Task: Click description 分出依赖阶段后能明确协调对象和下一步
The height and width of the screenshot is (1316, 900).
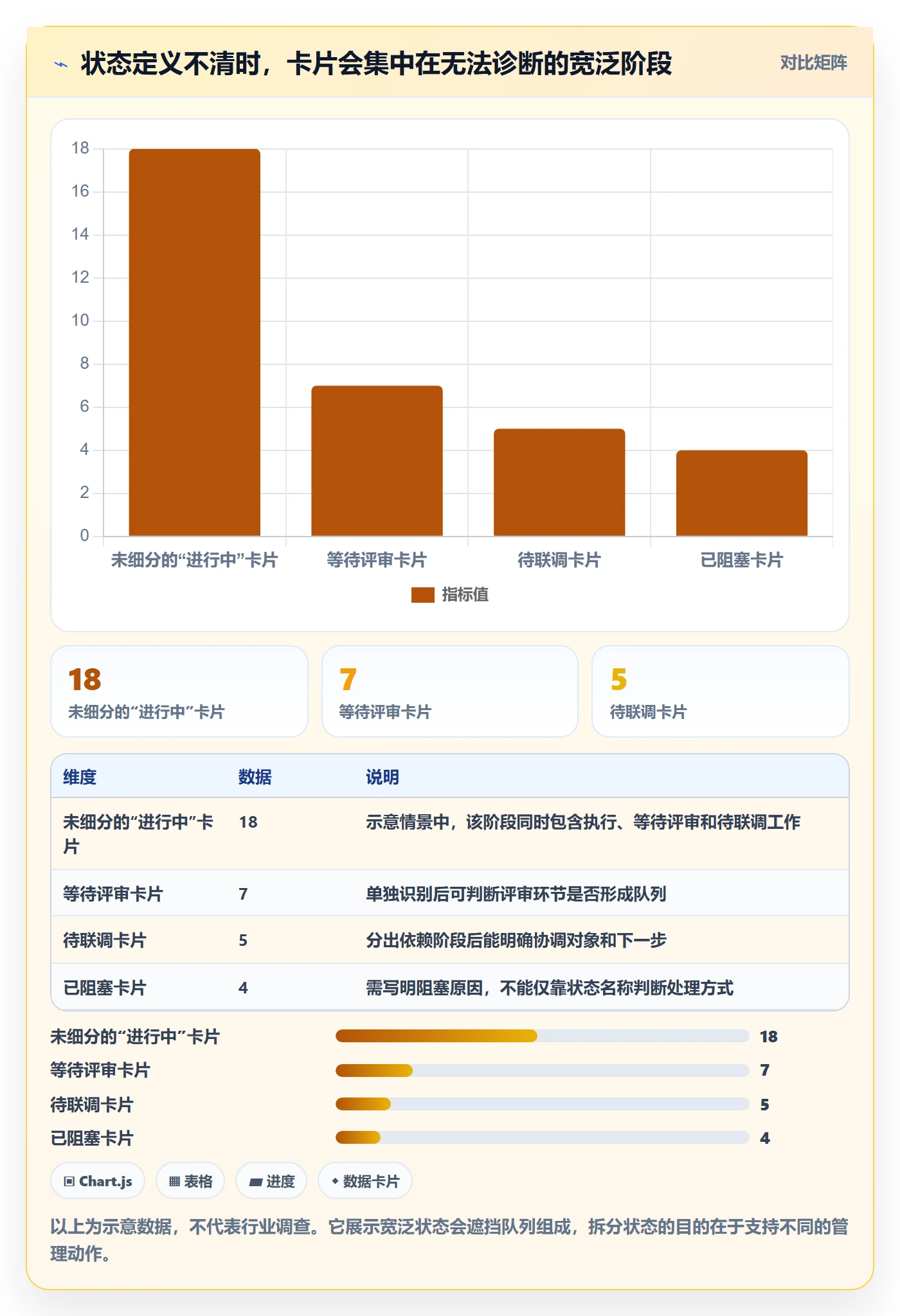Action: [516, 941]
